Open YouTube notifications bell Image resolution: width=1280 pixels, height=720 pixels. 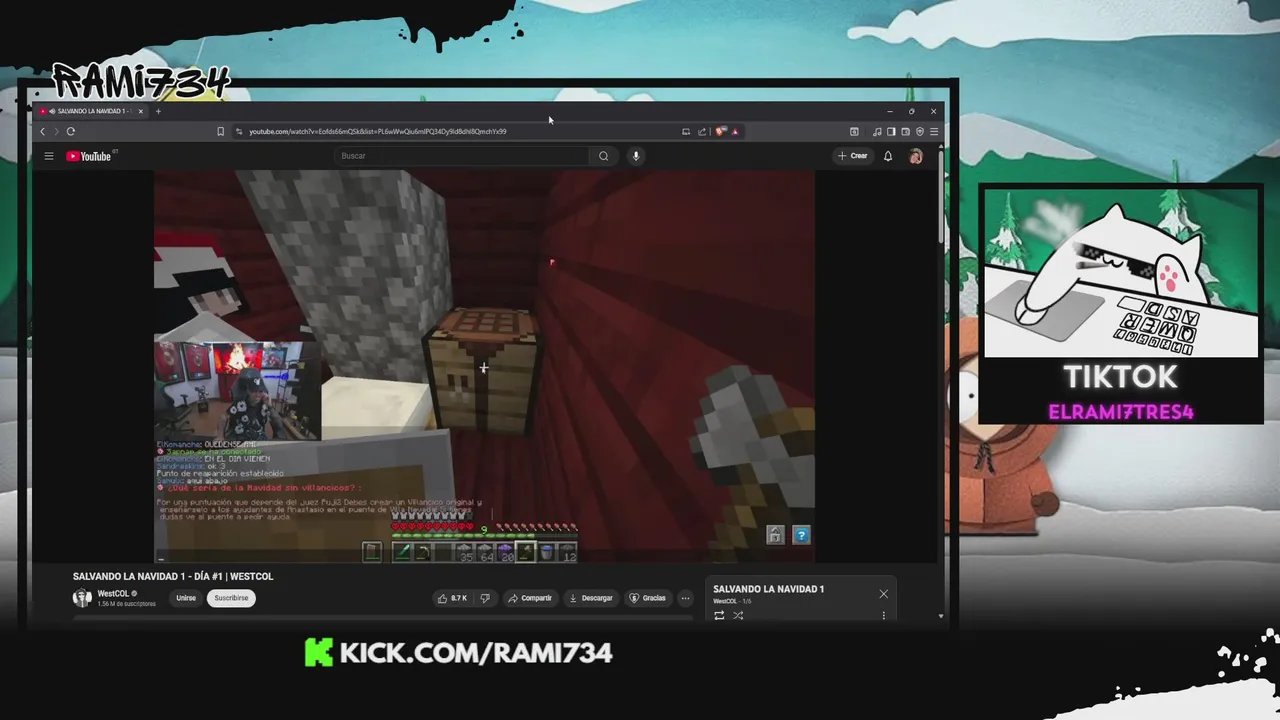point(887,156)
